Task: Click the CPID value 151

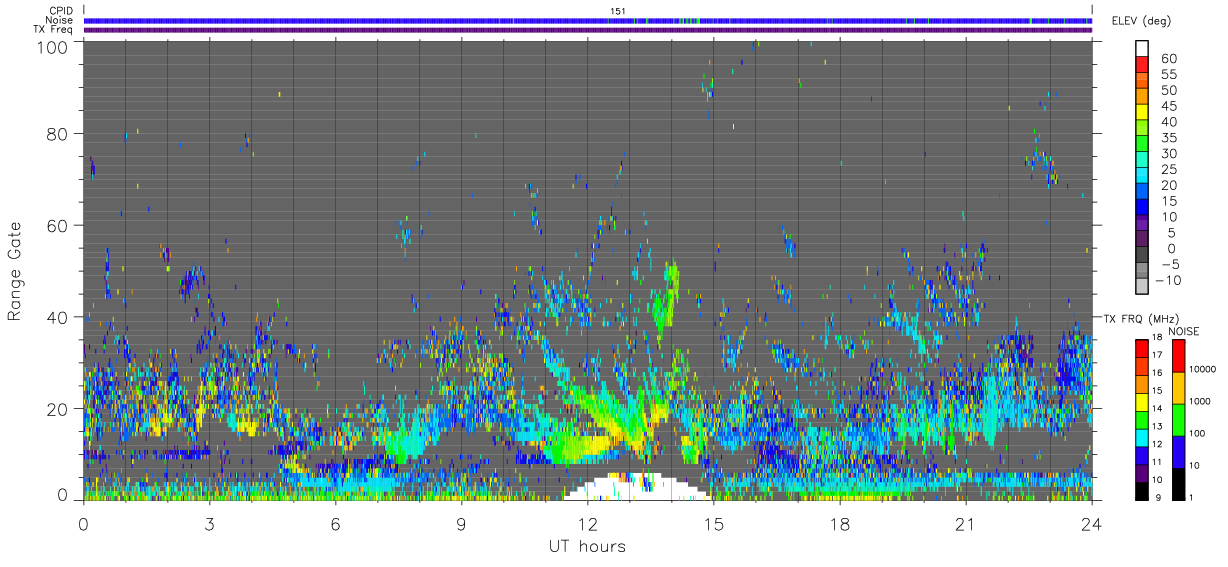Action: 617,11
